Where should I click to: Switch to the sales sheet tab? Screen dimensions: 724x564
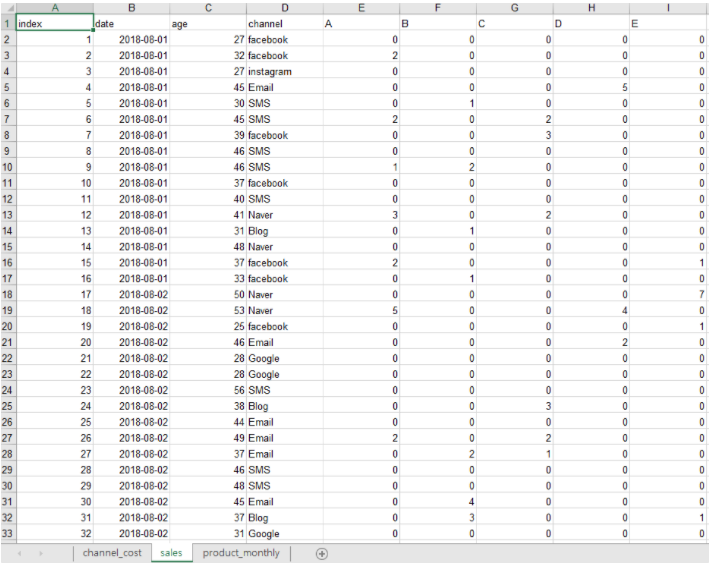[x=171, y=553]
